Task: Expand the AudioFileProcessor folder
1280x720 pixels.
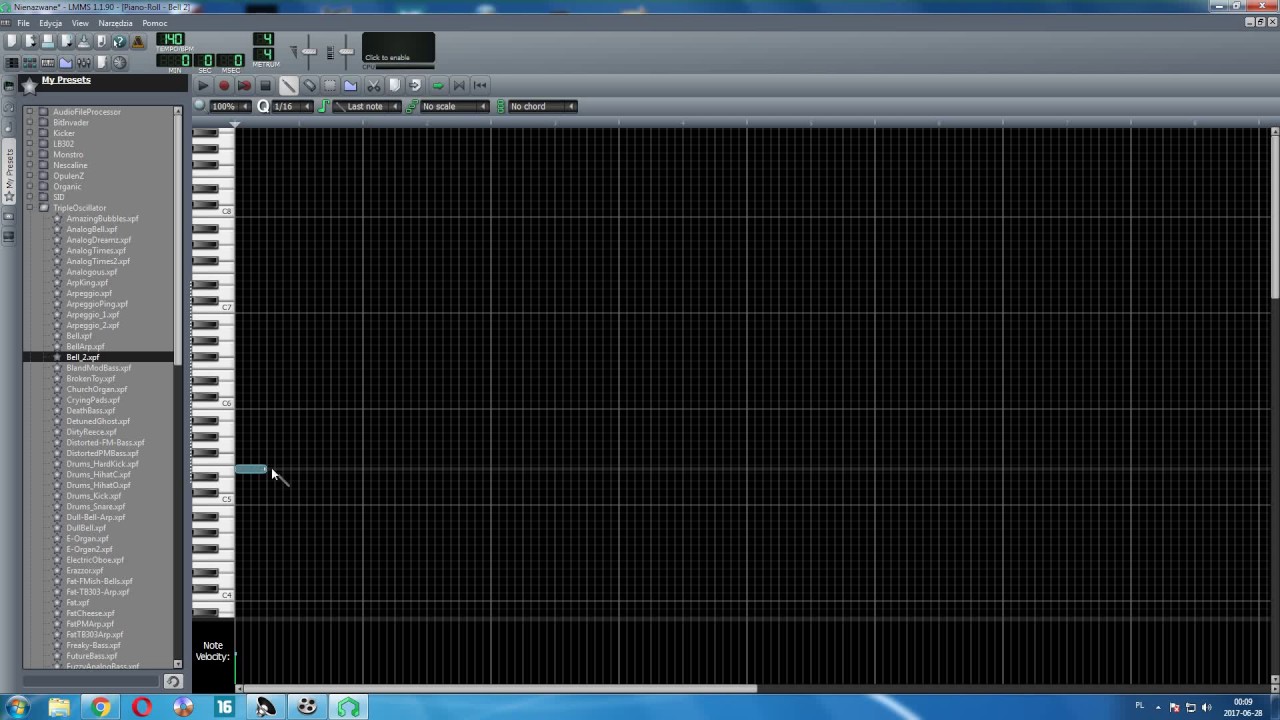Action: click(29, 112)
